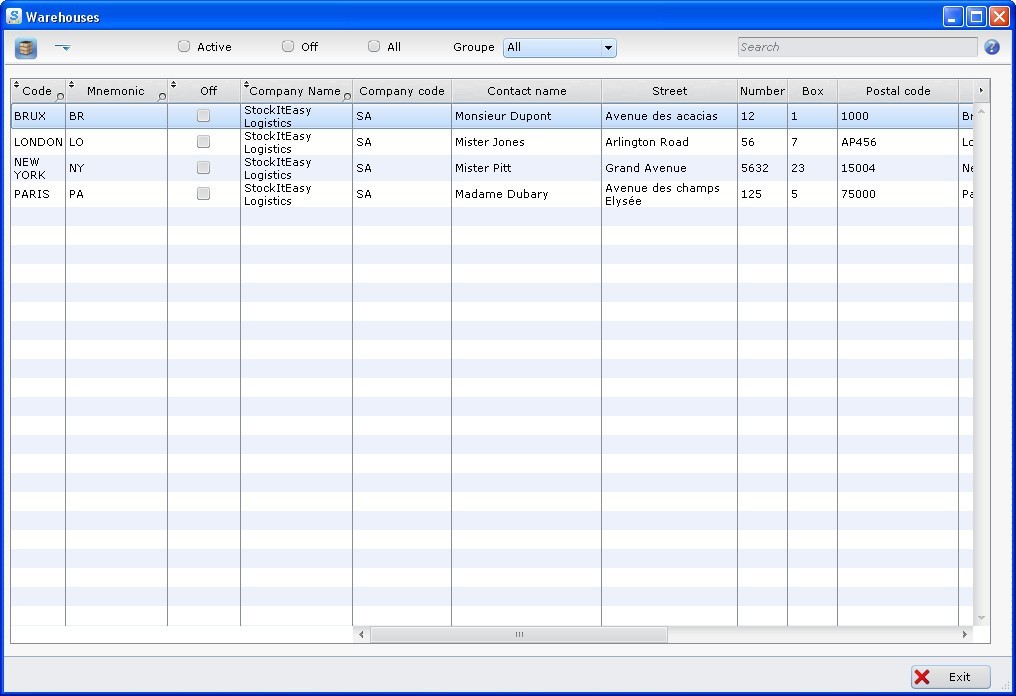Click the filter icon on the Mnemonic column
The width and height of the screenshot is (1016, 696).
pos(163,95)
